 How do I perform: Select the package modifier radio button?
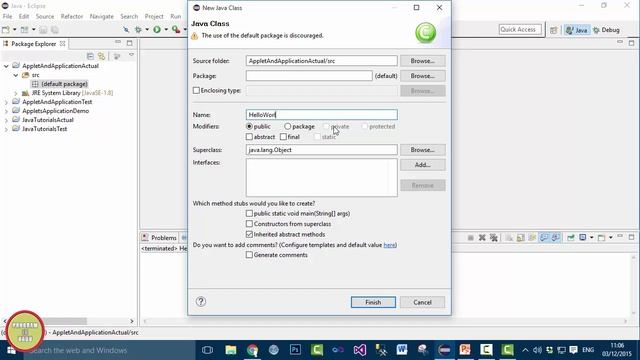(288, 127)
